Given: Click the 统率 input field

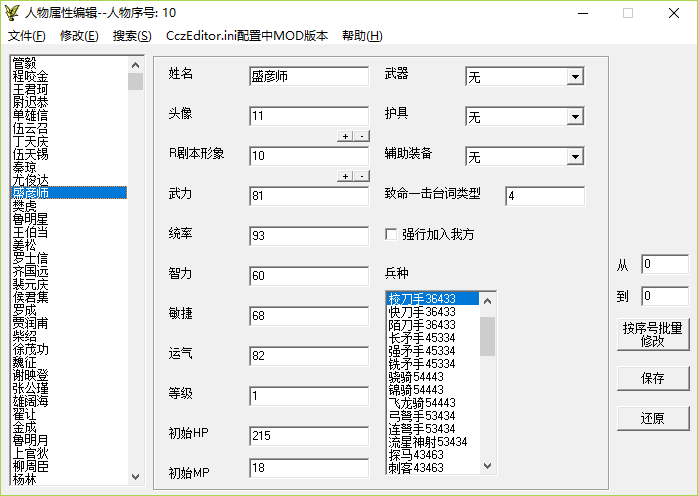Looking at the screenshot, I should (309, 236).
